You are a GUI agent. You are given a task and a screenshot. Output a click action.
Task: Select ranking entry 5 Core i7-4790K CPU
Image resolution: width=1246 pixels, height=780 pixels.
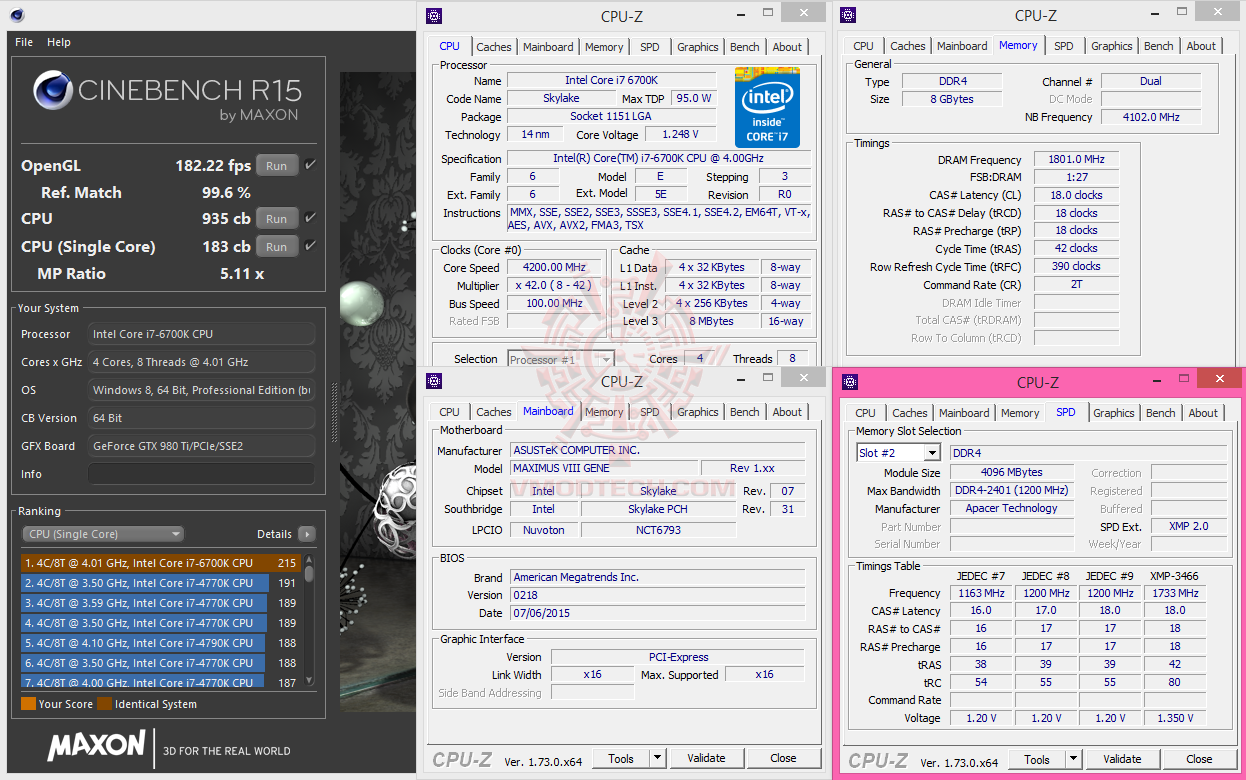161,643
